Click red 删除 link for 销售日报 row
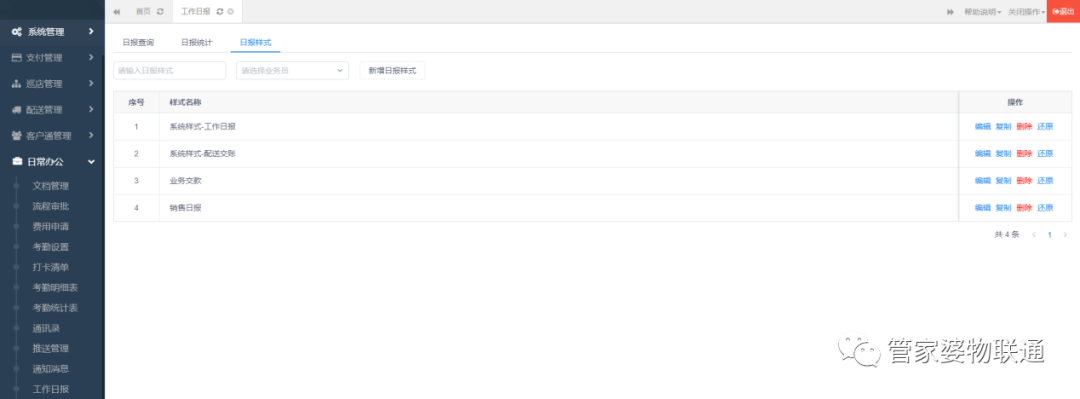The height and width of the screenshot is (399, 1080). 1024,207
